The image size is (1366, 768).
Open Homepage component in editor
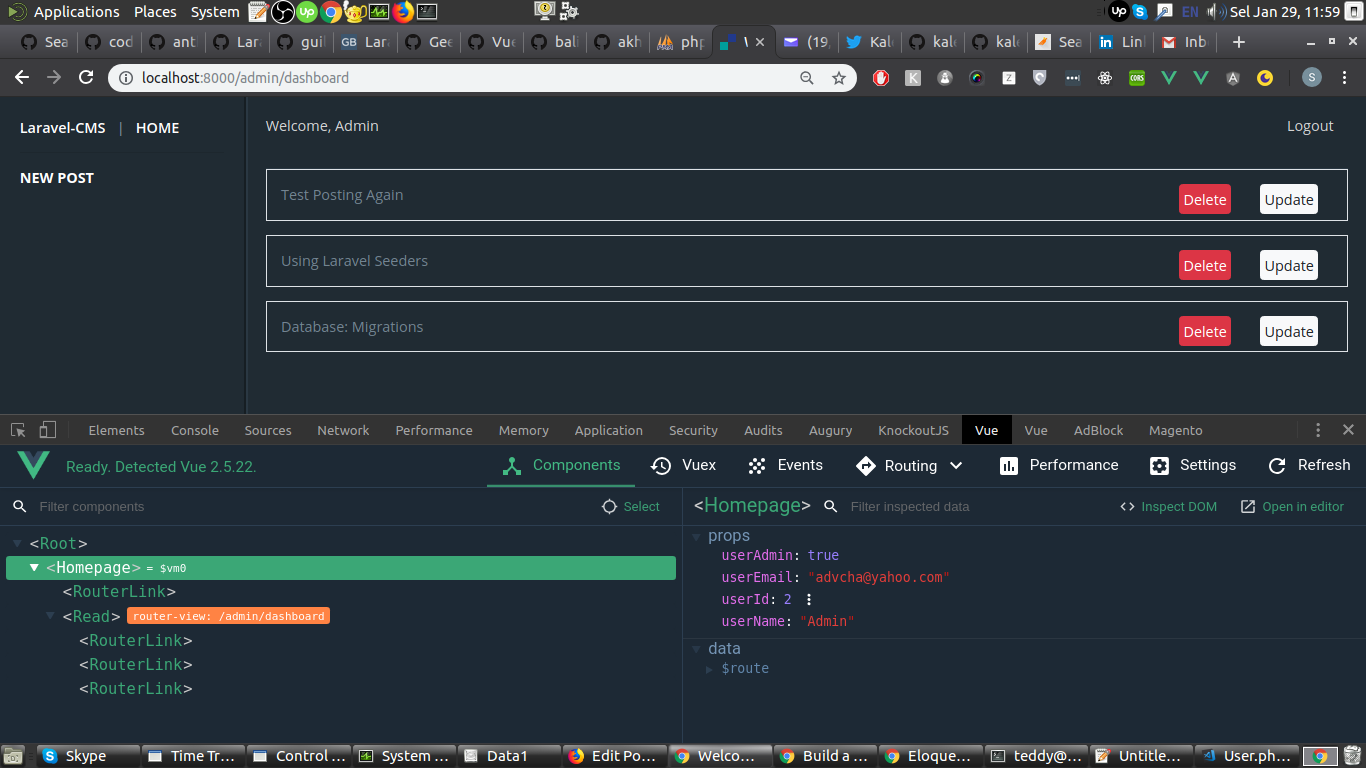point(1292,507)
